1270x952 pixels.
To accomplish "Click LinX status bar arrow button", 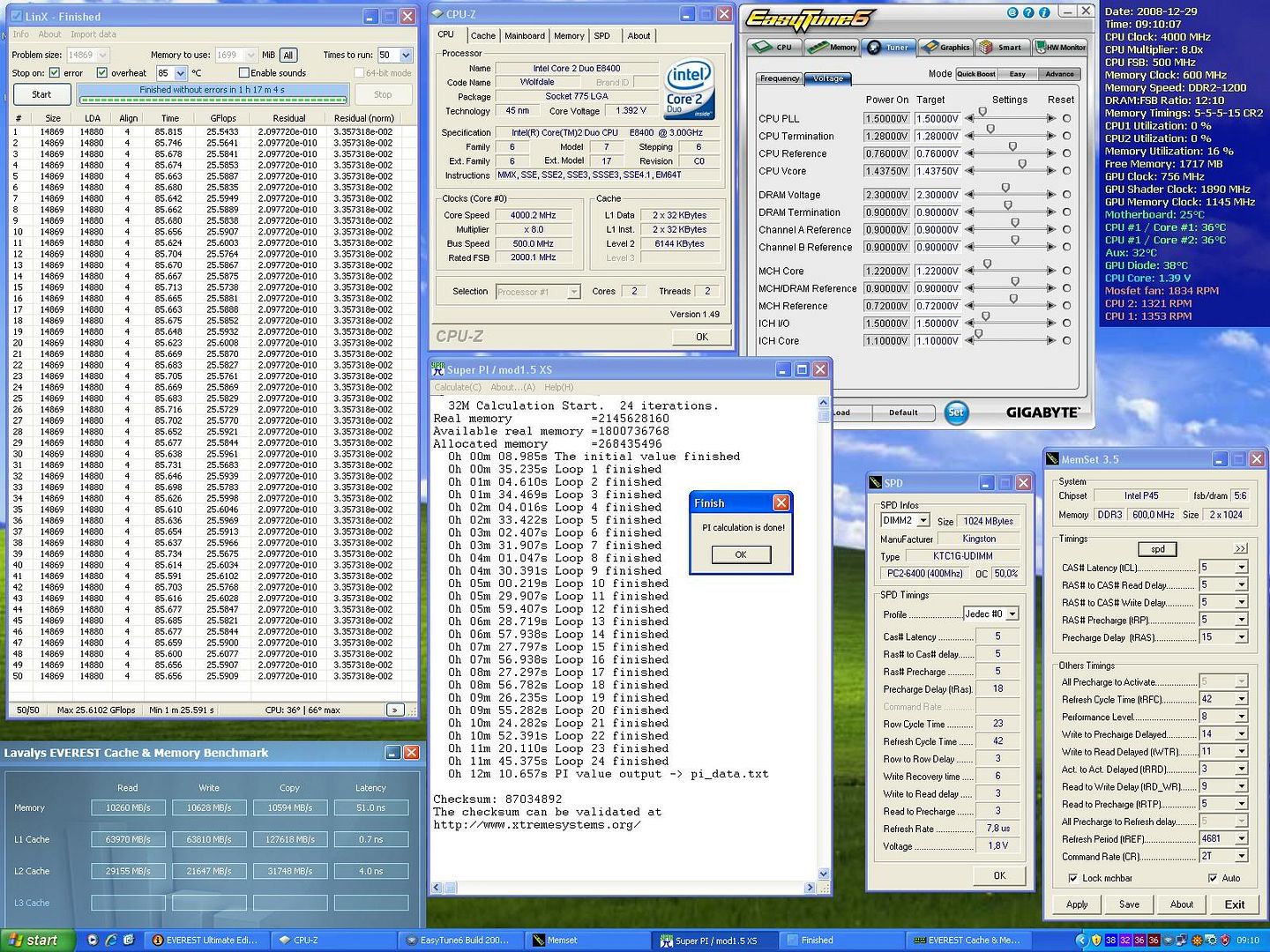I will pos(395,710).
